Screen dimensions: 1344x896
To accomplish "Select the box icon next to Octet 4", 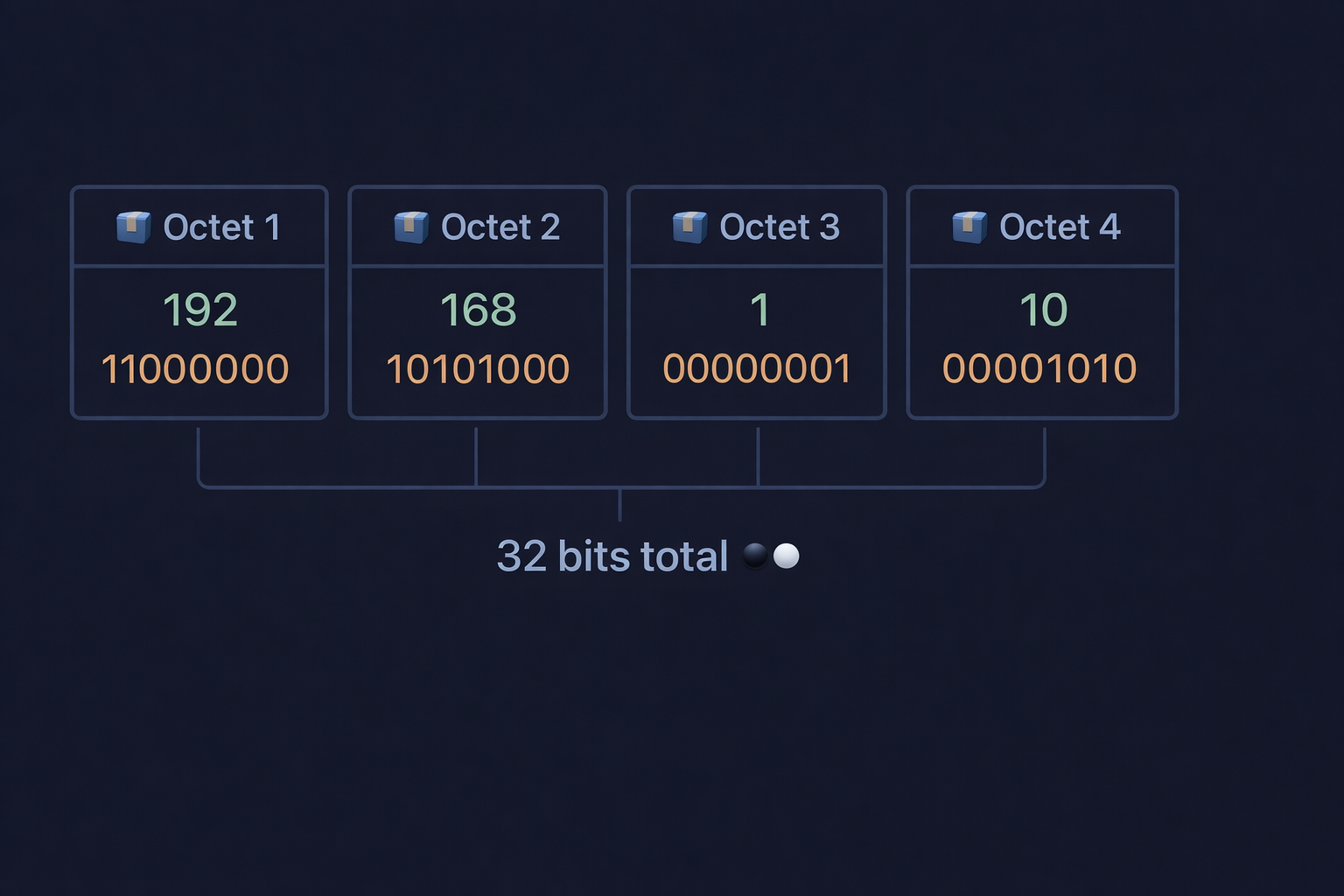I will coord(969,227).
